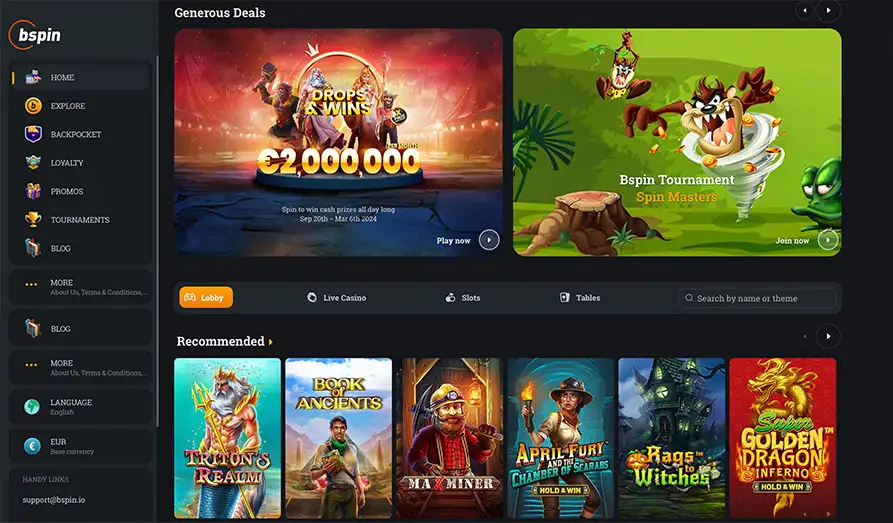Viewport: 893px width, 523px height.
Task: Open Promos gift box icon
Action: pyautogui.click(x=33, y=191)
